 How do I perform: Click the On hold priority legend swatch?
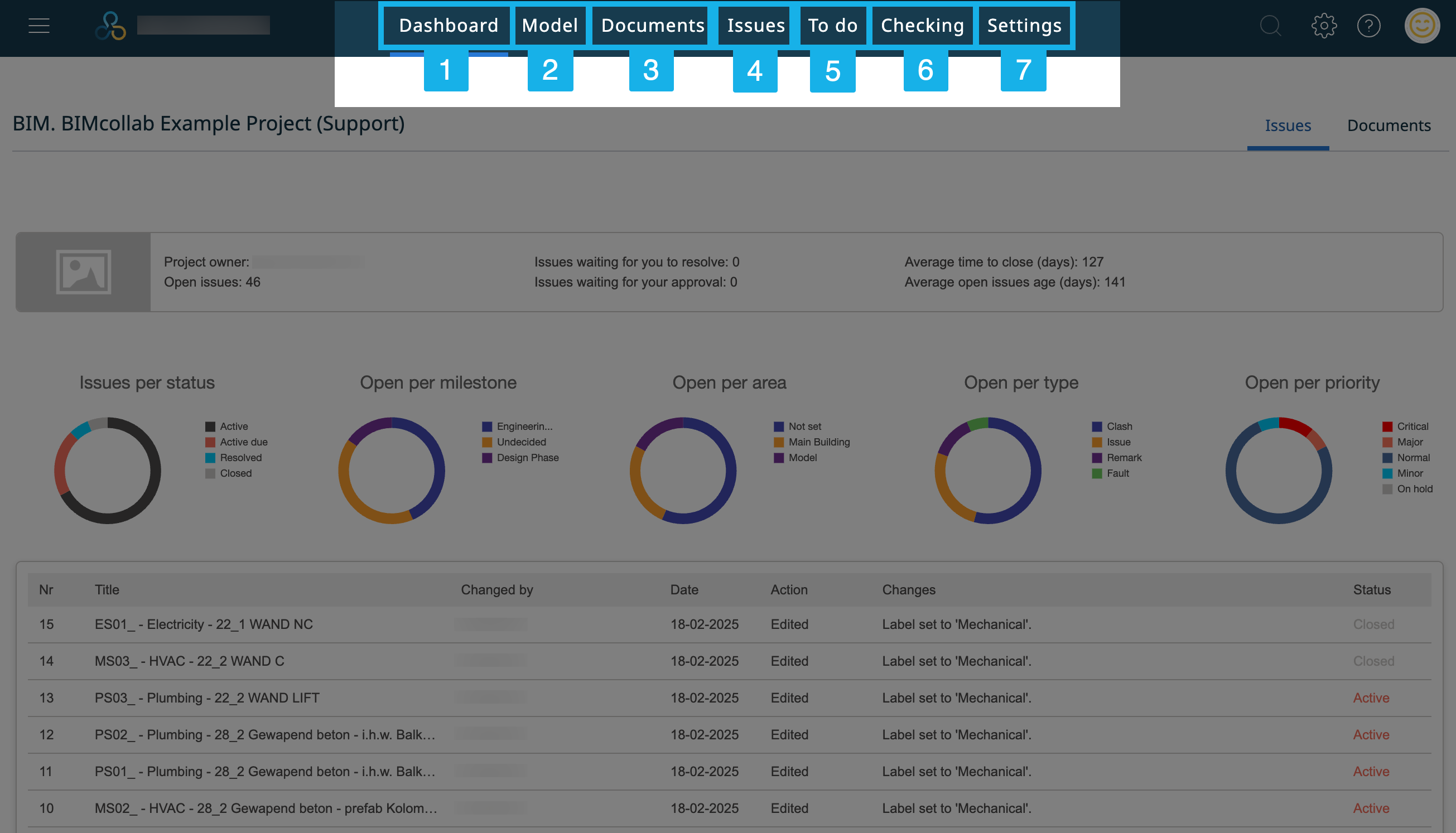pos(1387,489)
